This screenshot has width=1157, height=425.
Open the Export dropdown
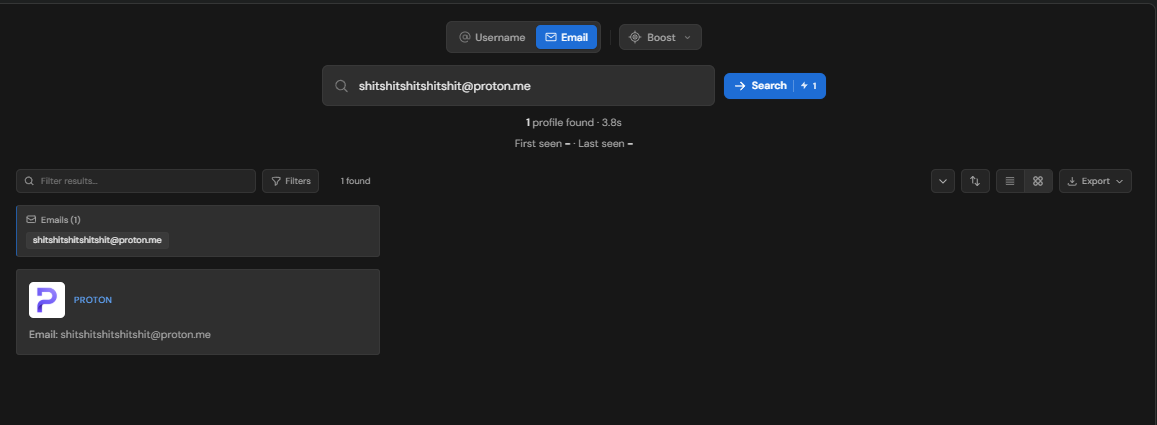pyautogui.click(x=1095, y=181)
